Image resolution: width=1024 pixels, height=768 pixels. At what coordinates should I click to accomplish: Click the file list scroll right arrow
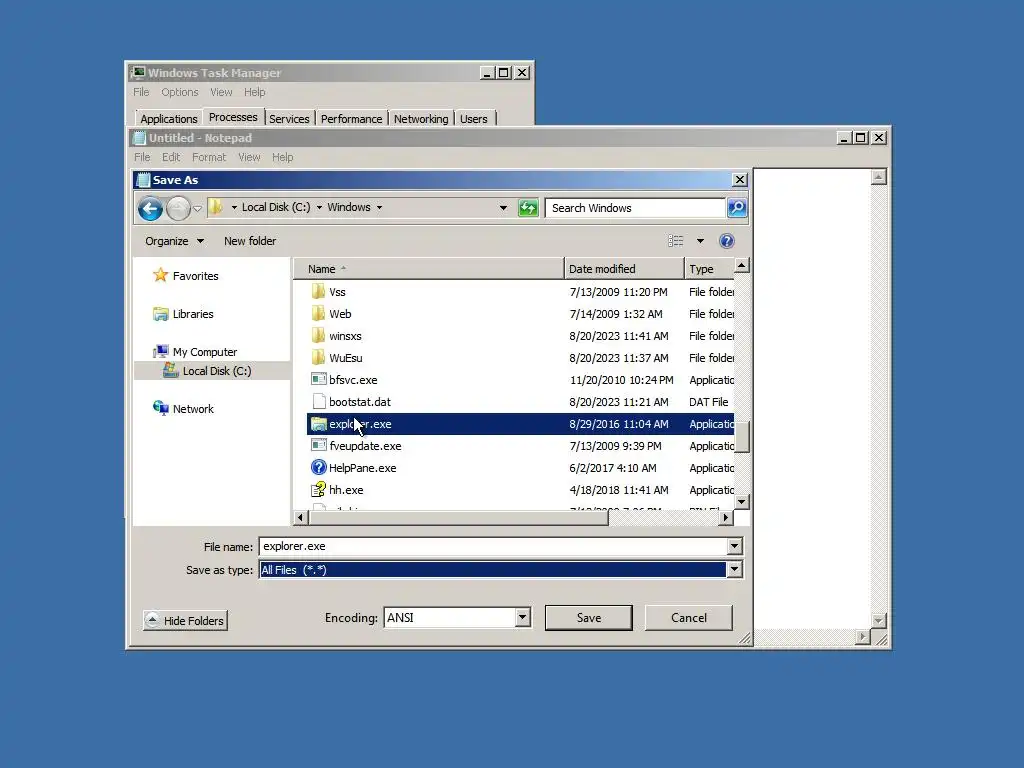726,517
